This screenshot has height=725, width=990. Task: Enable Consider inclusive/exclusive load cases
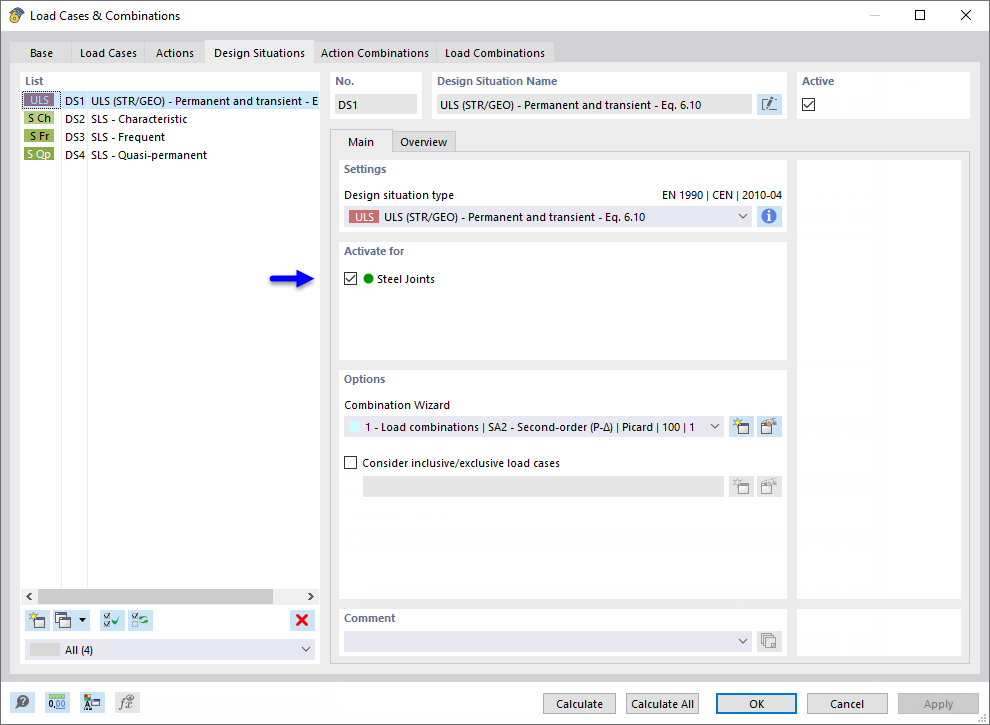click(350, 463)
